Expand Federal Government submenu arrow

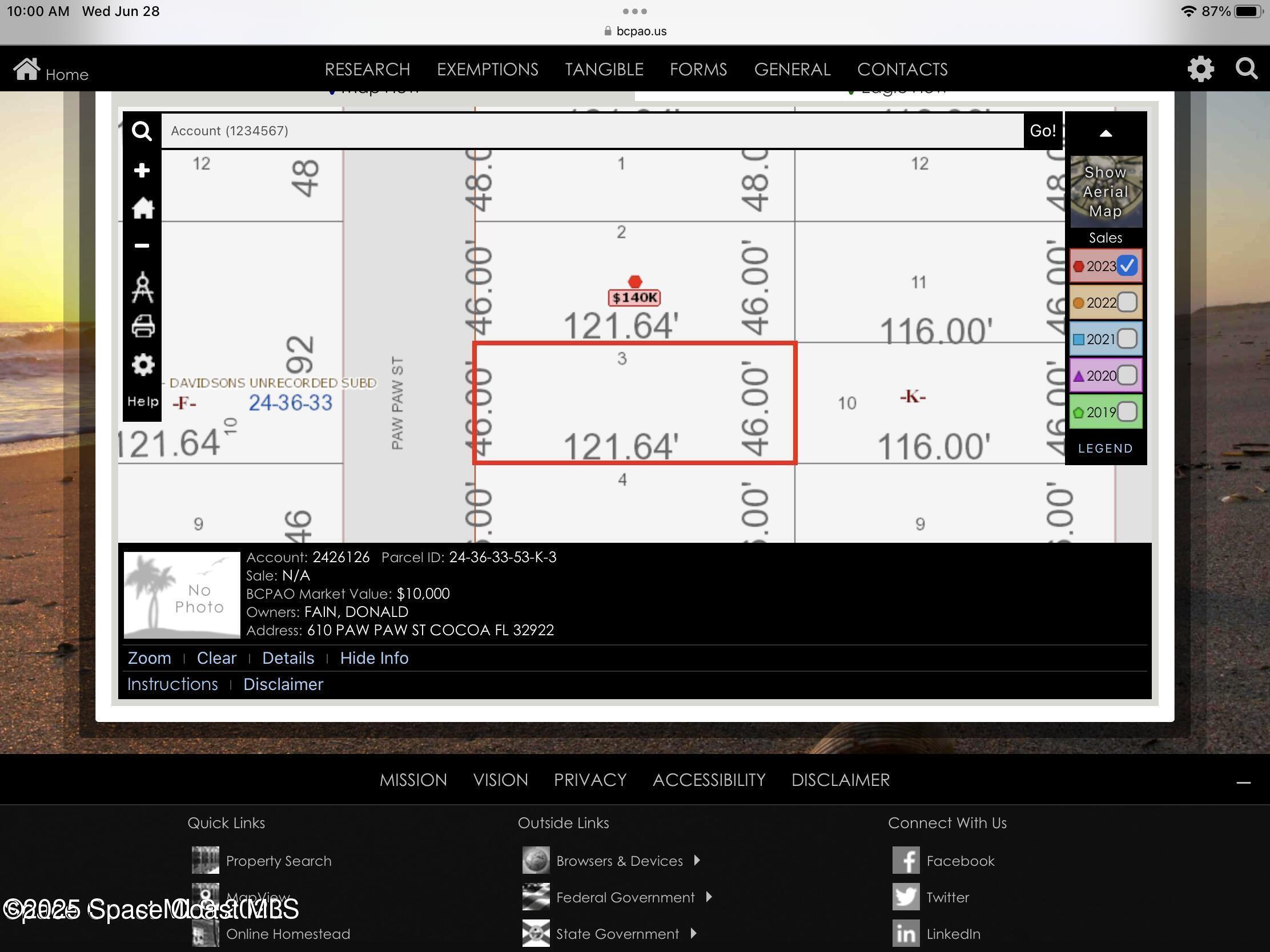709,896
